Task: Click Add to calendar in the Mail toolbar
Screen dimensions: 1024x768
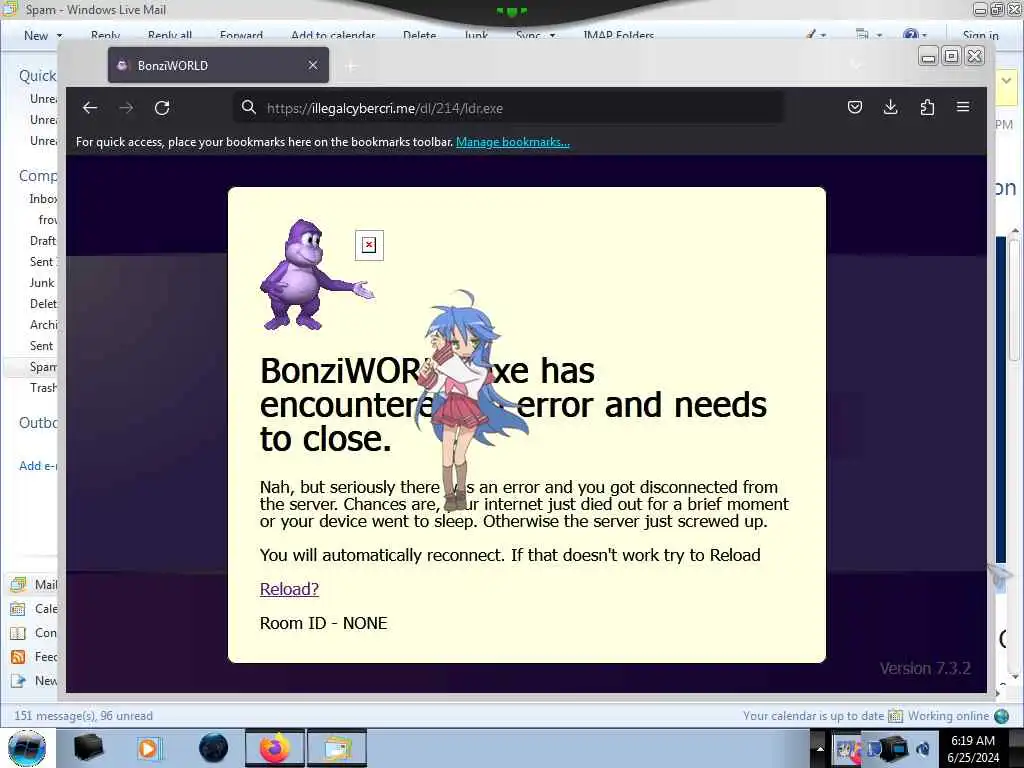Action: click(333, 35)
